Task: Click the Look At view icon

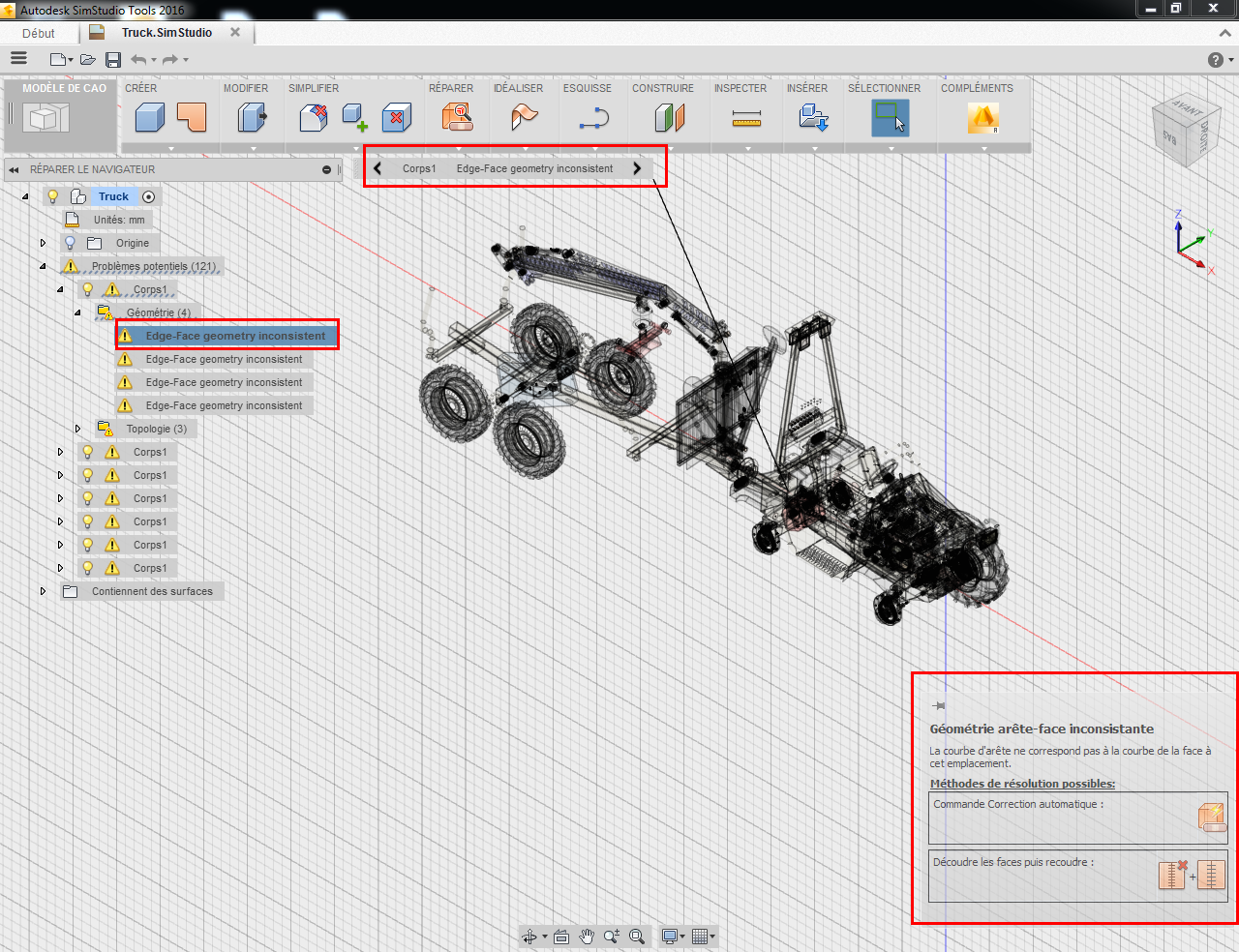Action: 561,937
